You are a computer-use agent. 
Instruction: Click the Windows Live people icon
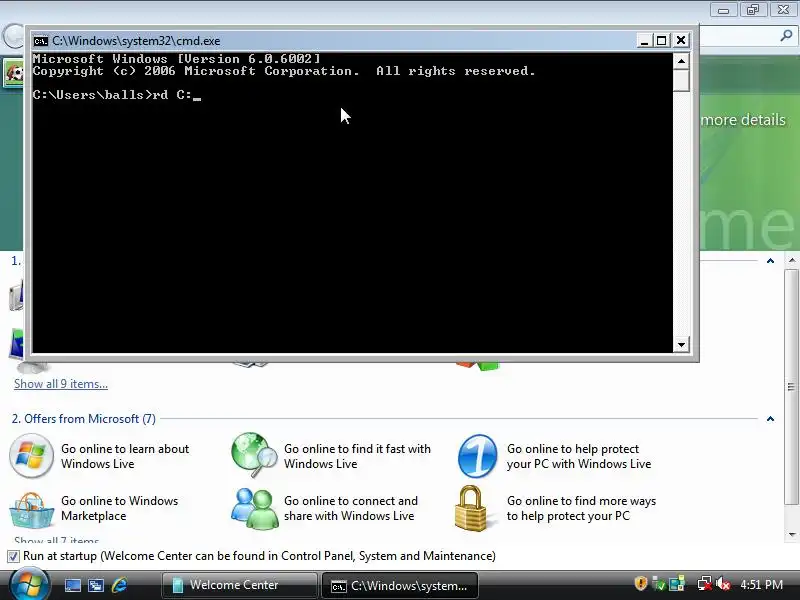tap(254, 509)
